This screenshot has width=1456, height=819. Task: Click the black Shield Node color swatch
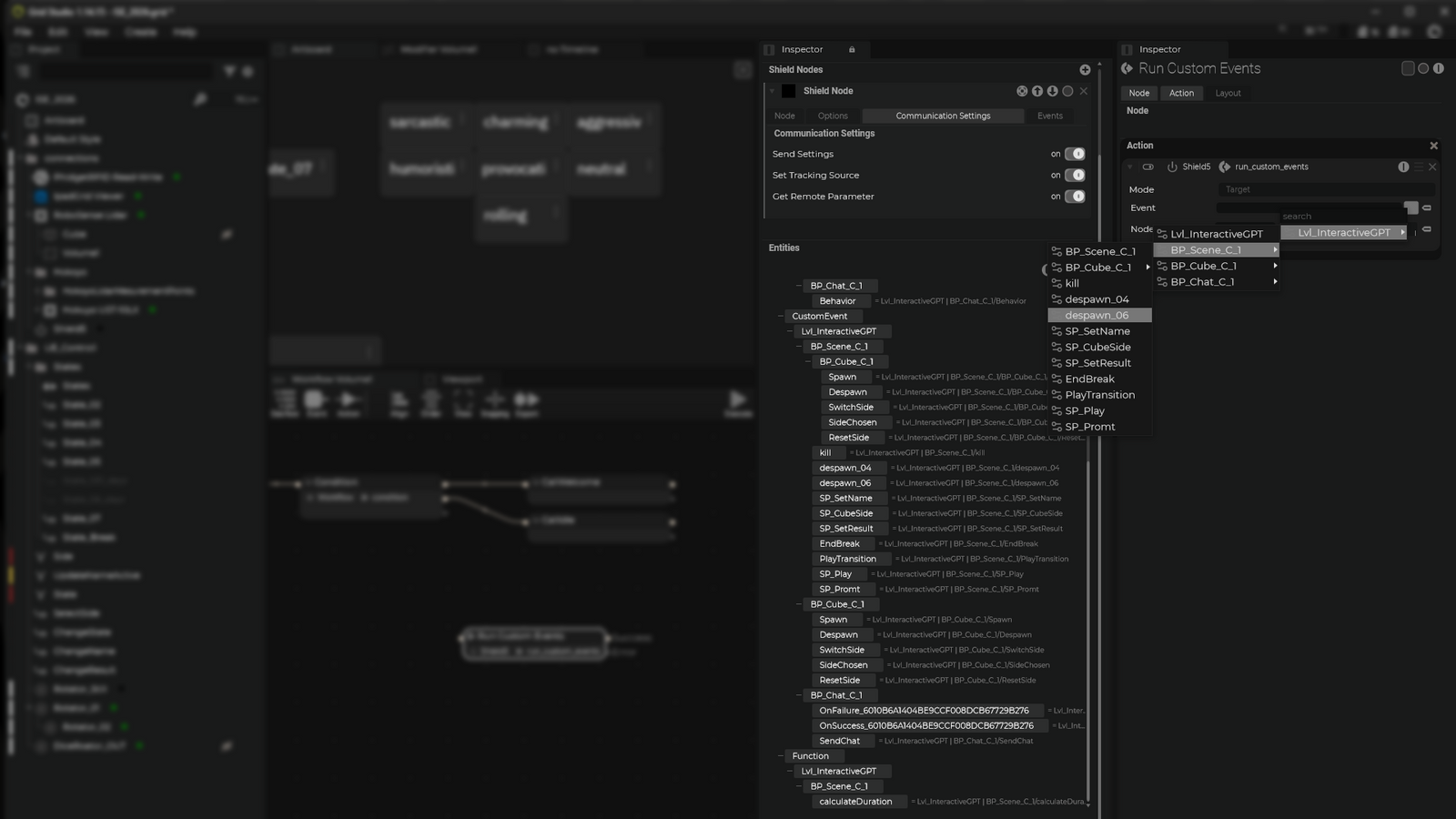tap(789, 91)
